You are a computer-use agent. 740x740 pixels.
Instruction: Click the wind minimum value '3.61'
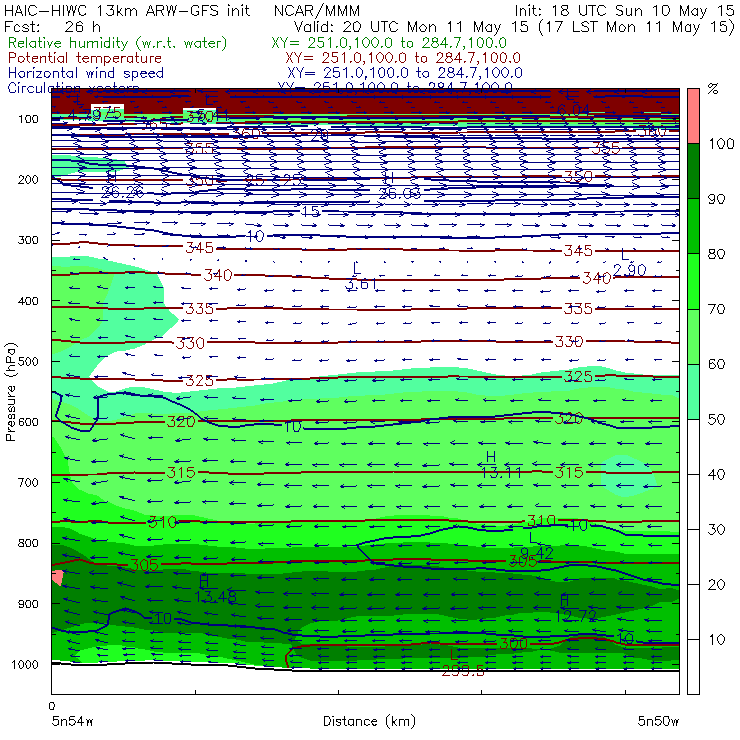[x=362, y=284]
